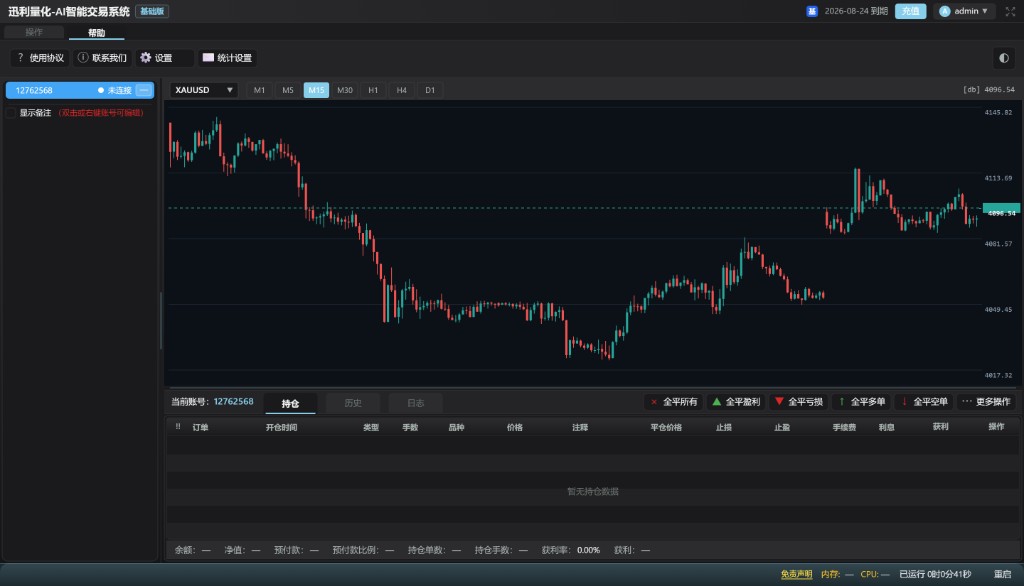This screenshot has width=1024, height=586.
Task: Click the left sidebar splitter handle
Action: (x=161, y=320)
